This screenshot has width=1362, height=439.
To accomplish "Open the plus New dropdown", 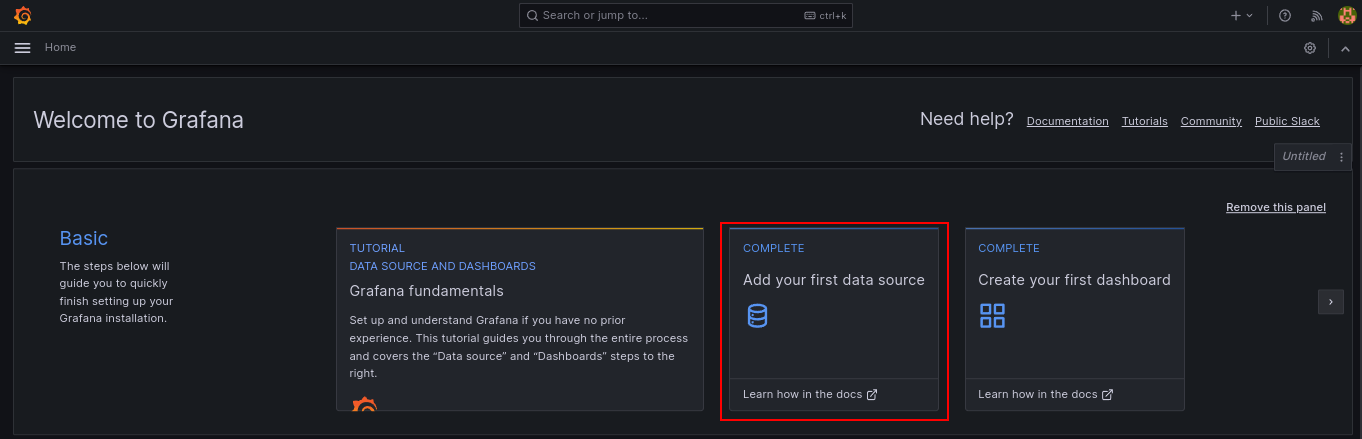I will (x=1241, y=15).
